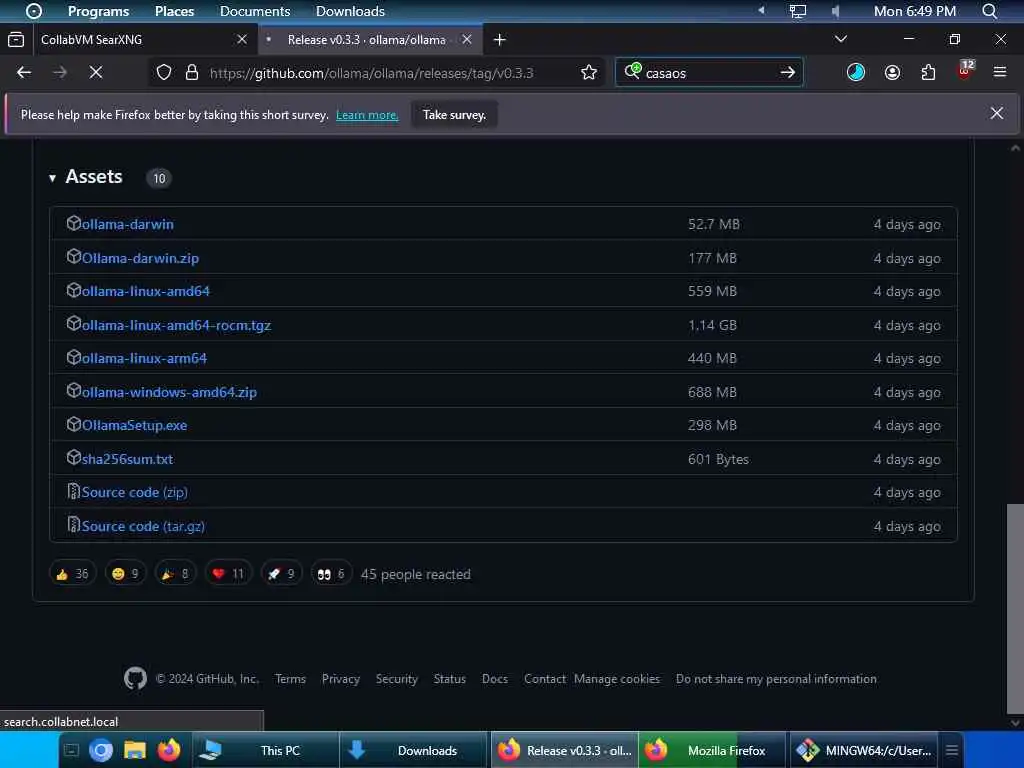View site security padlock info
1024x768 pixels.
click(192, 72)
